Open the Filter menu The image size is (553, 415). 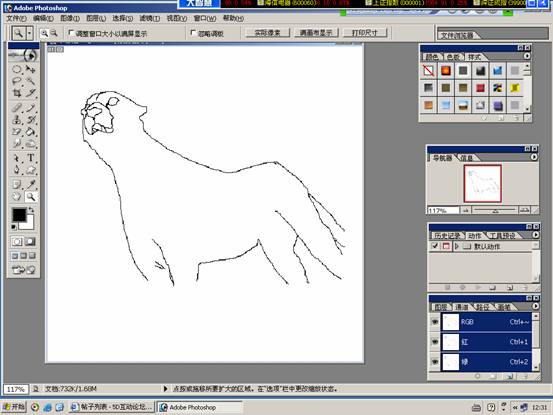point(150,18)
